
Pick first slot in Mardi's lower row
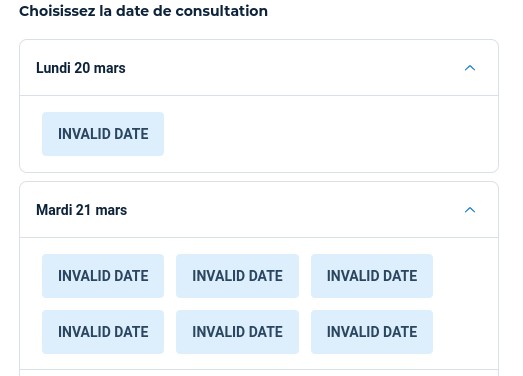pyautogui.click(x=103, y=332)
